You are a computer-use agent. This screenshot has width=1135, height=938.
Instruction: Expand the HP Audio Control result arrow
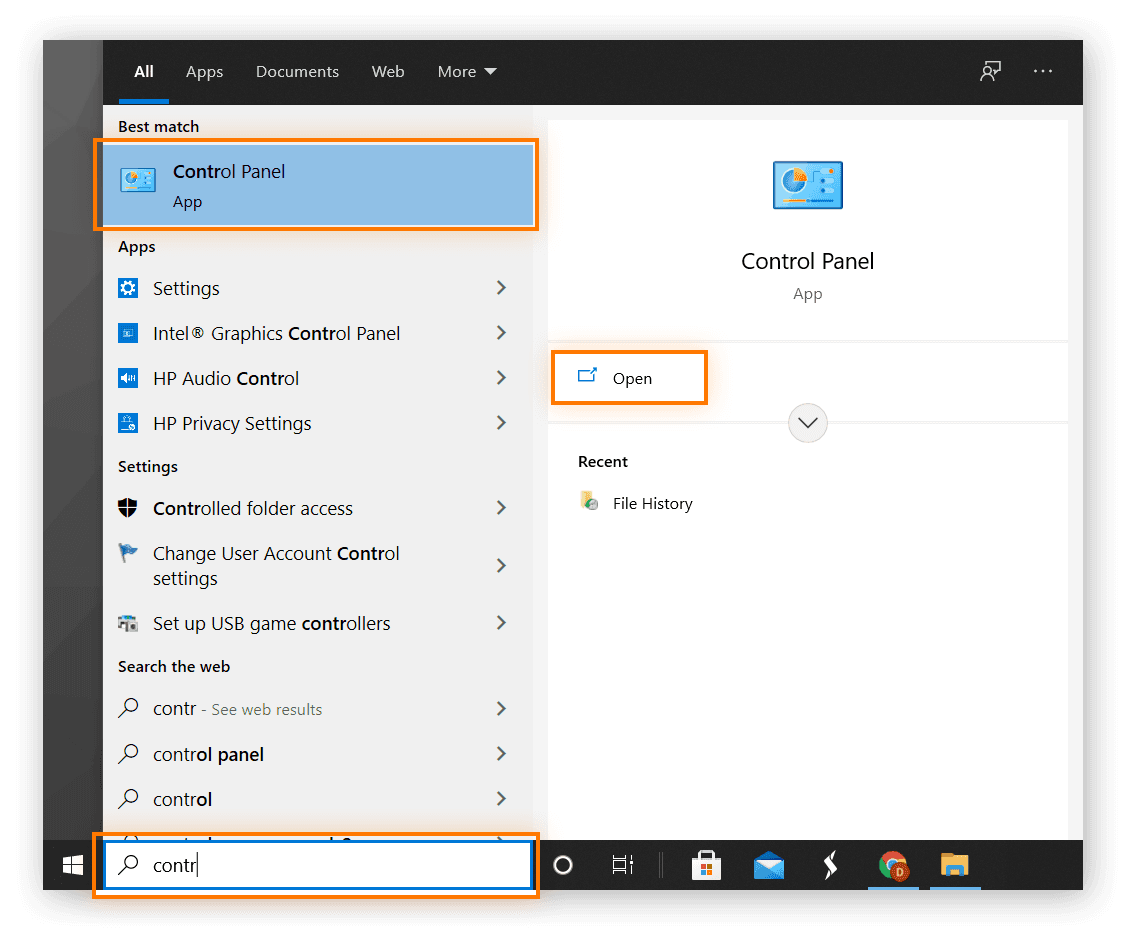click(501, 378)
